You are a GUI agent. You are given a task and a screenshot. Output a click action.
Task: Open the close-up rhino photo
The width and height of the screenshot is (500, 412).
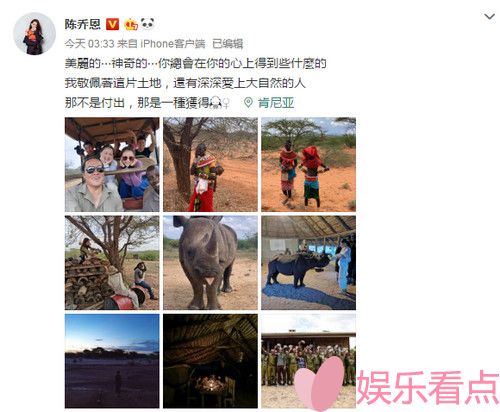click(x=210, y=263)
